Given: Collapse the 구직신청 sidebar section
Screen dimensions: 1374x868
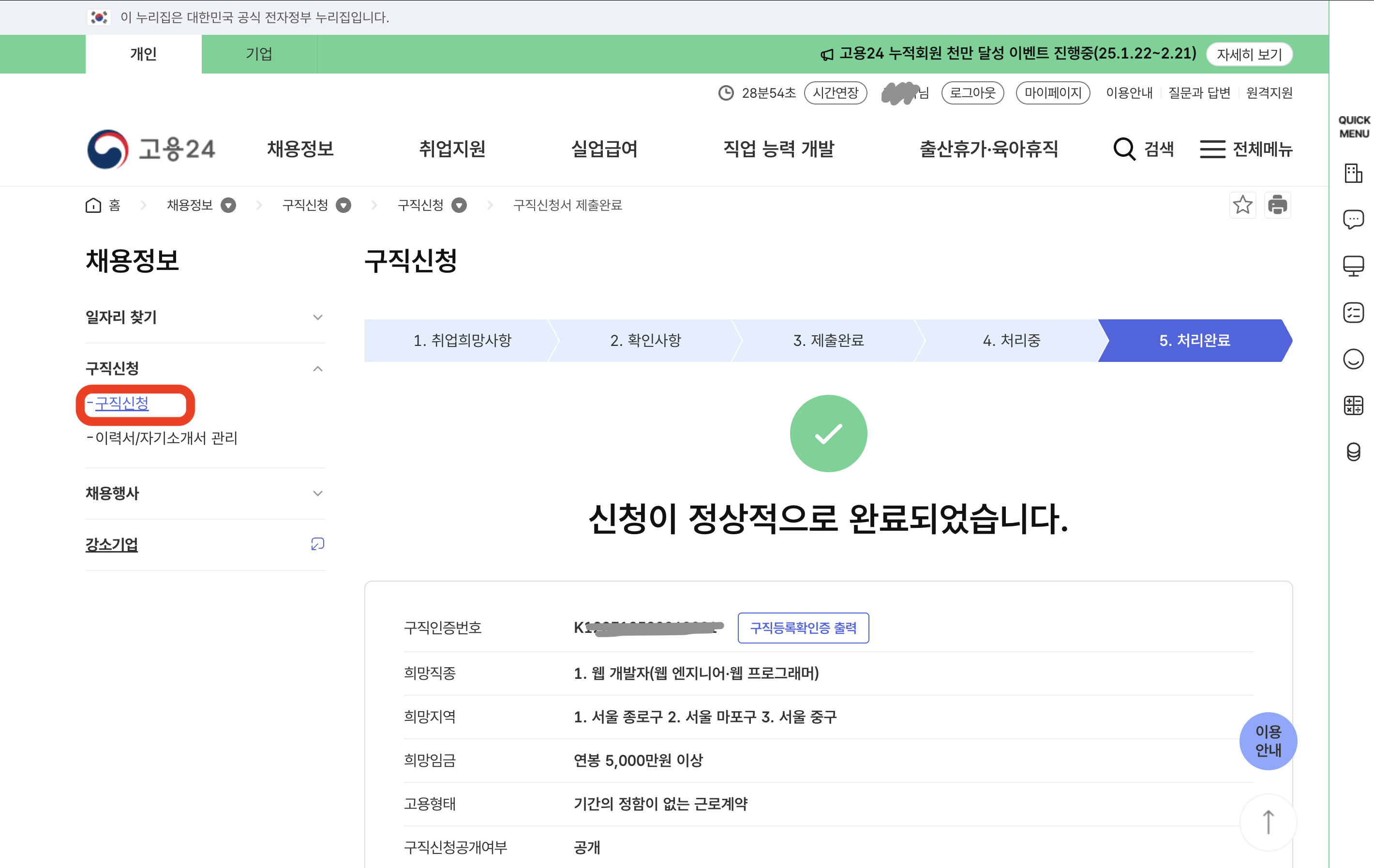Looking at the screenshot, I should (318, 369).
